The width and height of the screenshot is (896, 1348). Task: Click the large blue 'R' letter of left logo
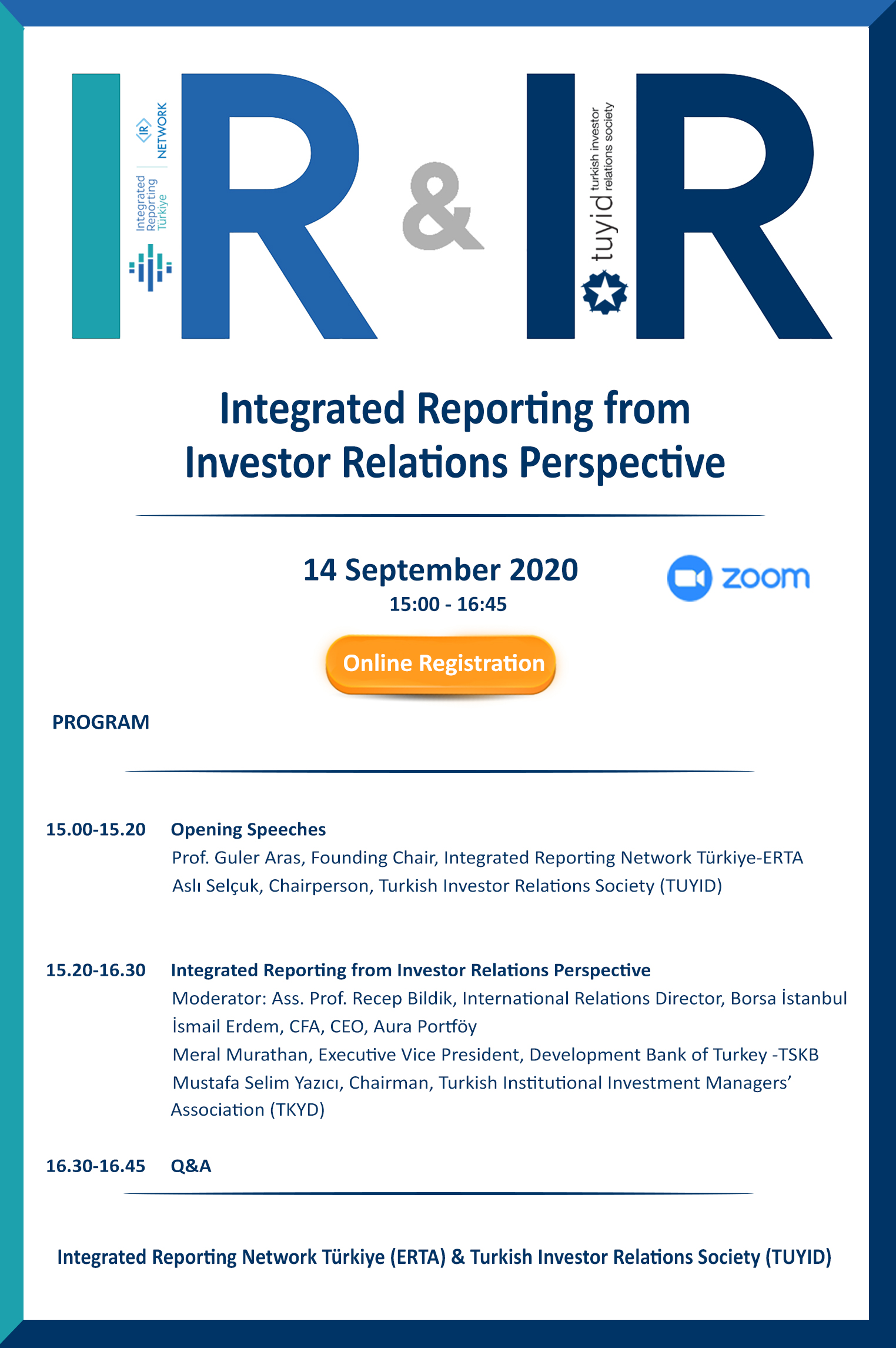[279, 206]
